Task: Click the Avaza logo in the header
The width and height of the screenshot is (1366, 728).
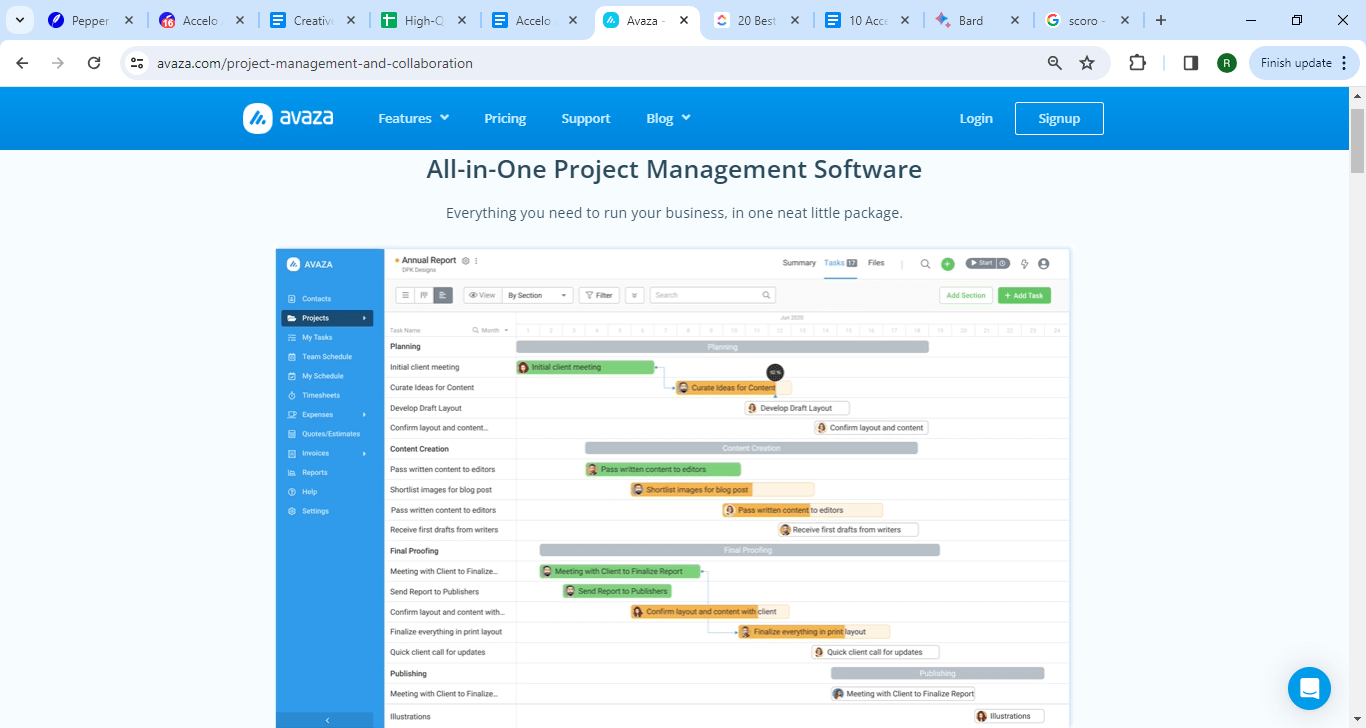Action: coord(288,118)
